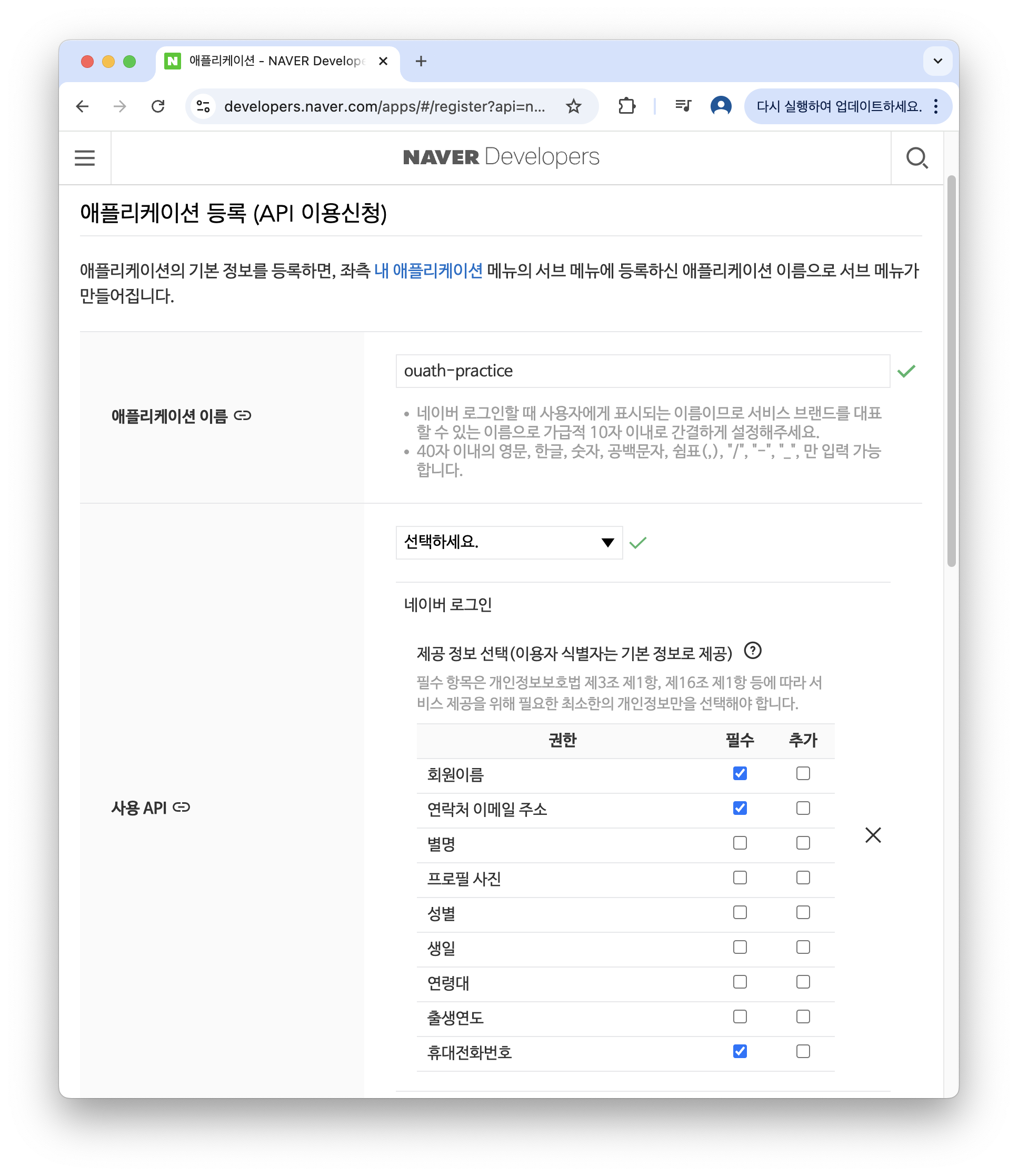Open Chrome three-dot menu
Screen dimensions: 1018x1176
pos(936,106)
